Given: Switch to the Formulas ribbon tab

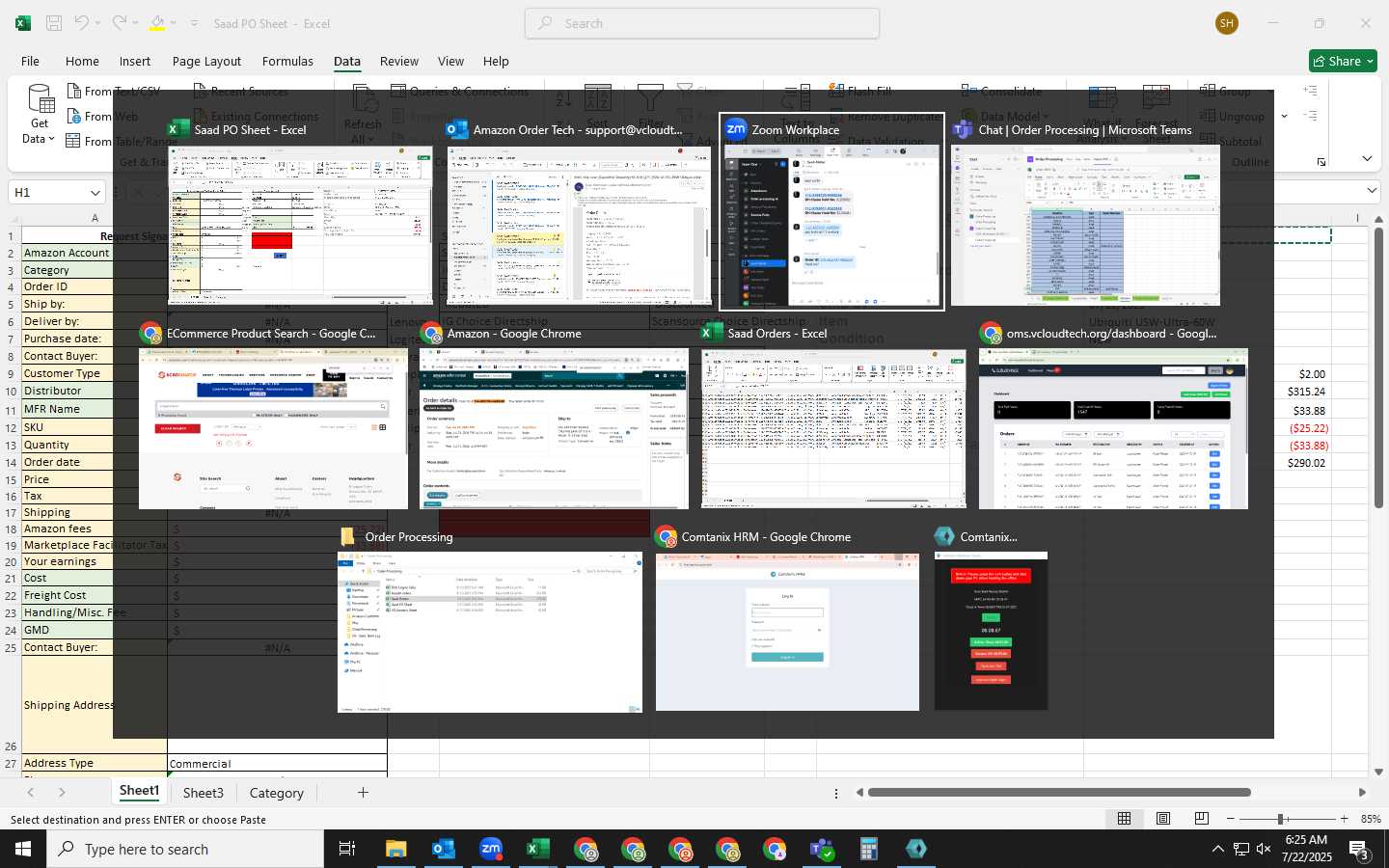Looking at the screenshot, I should 287,61.
